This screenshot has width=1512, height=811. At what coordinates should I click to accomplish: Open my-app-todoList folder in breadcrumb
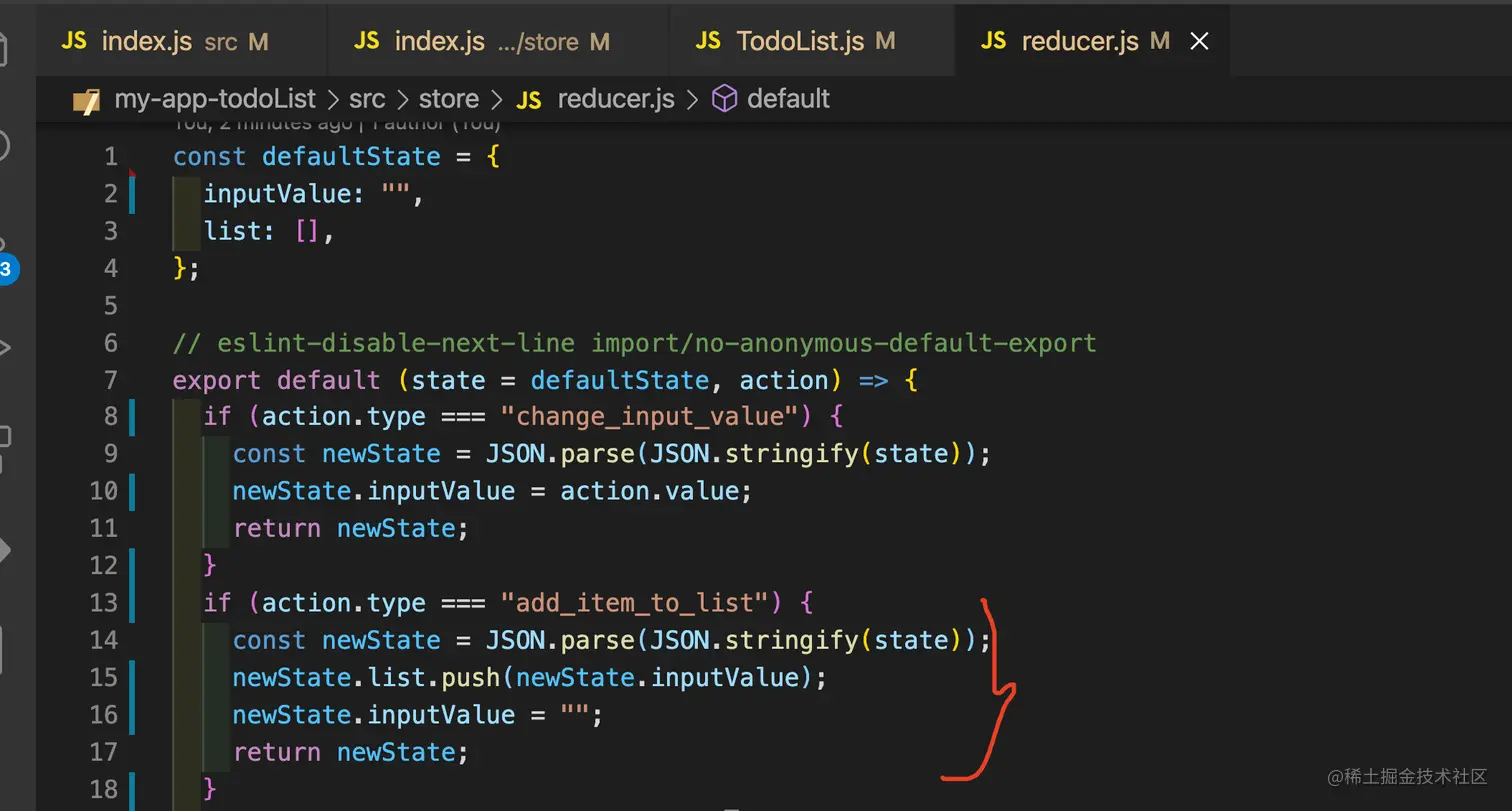click(x=215, y=99)
